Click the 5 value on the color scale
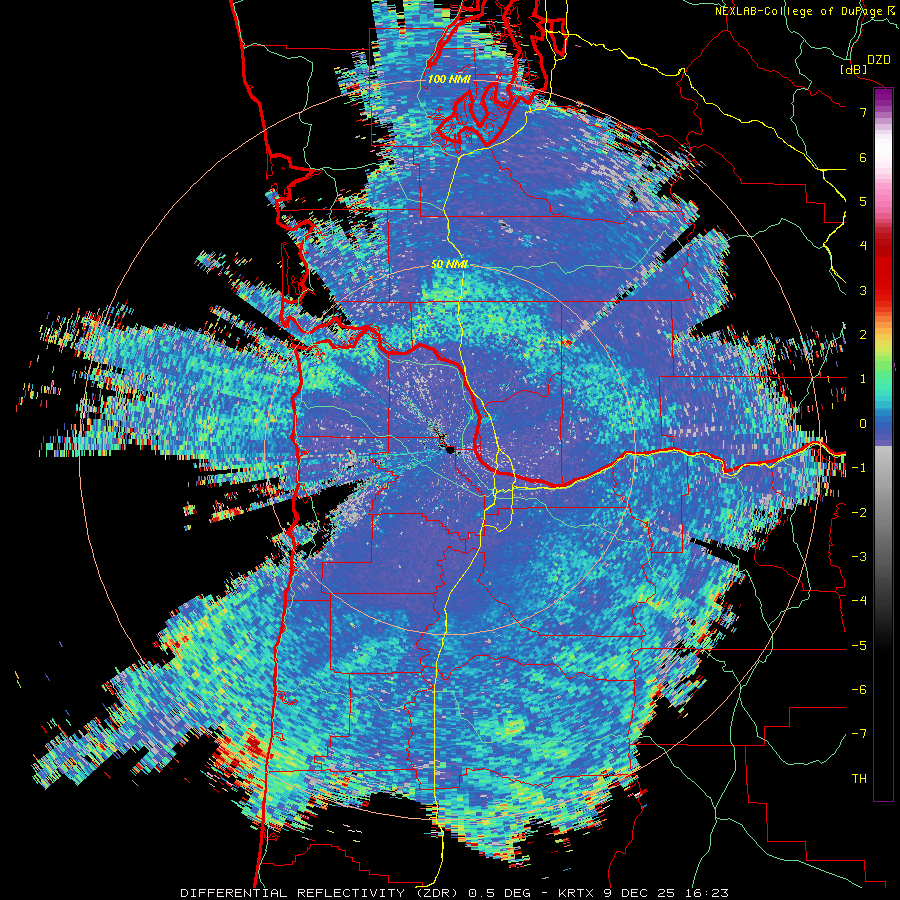 pyautogui.click(x=863, y=201)
